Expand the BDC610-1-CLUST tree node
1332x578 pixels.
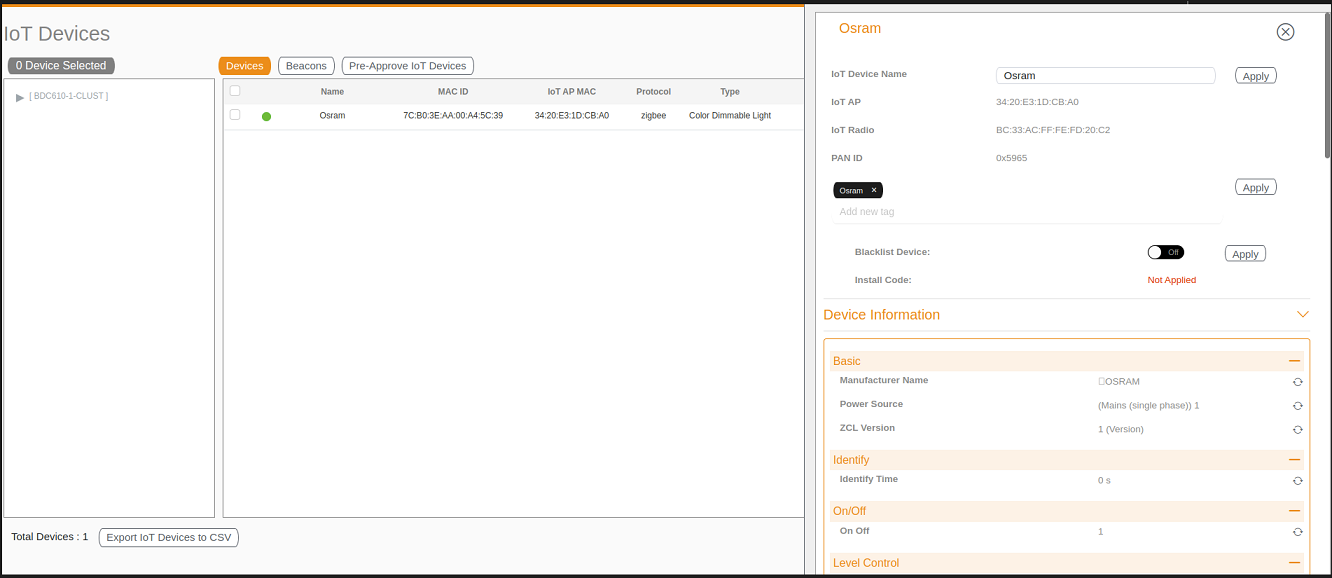pos(20,97)
